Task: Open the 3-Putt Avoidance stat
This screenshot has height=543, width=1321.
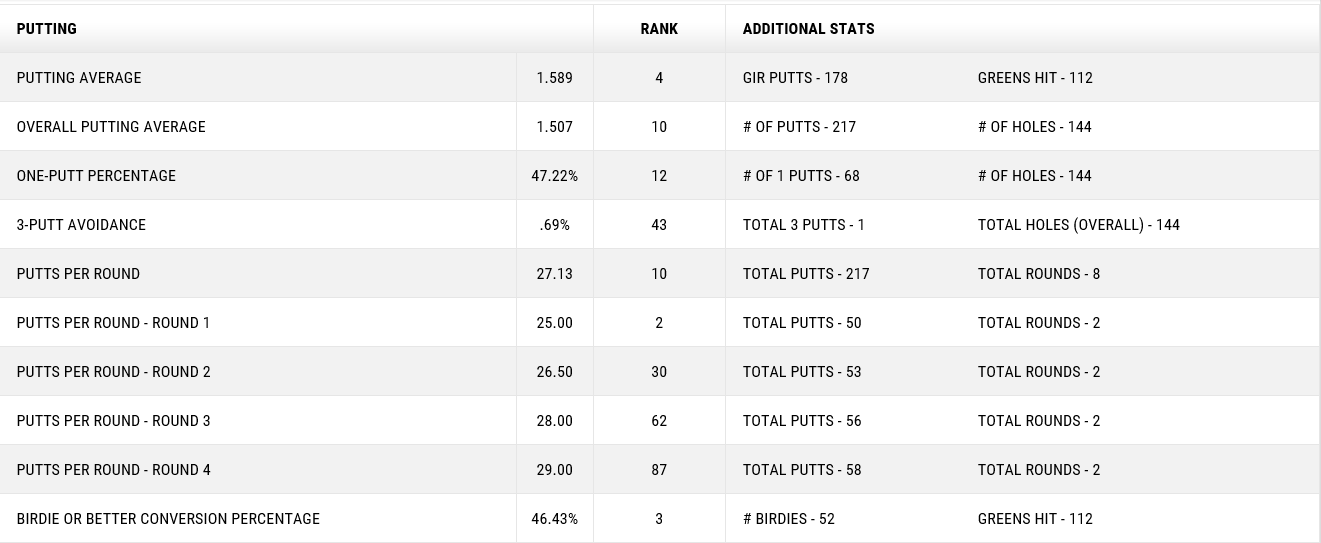Action: [x=81, y=225]
